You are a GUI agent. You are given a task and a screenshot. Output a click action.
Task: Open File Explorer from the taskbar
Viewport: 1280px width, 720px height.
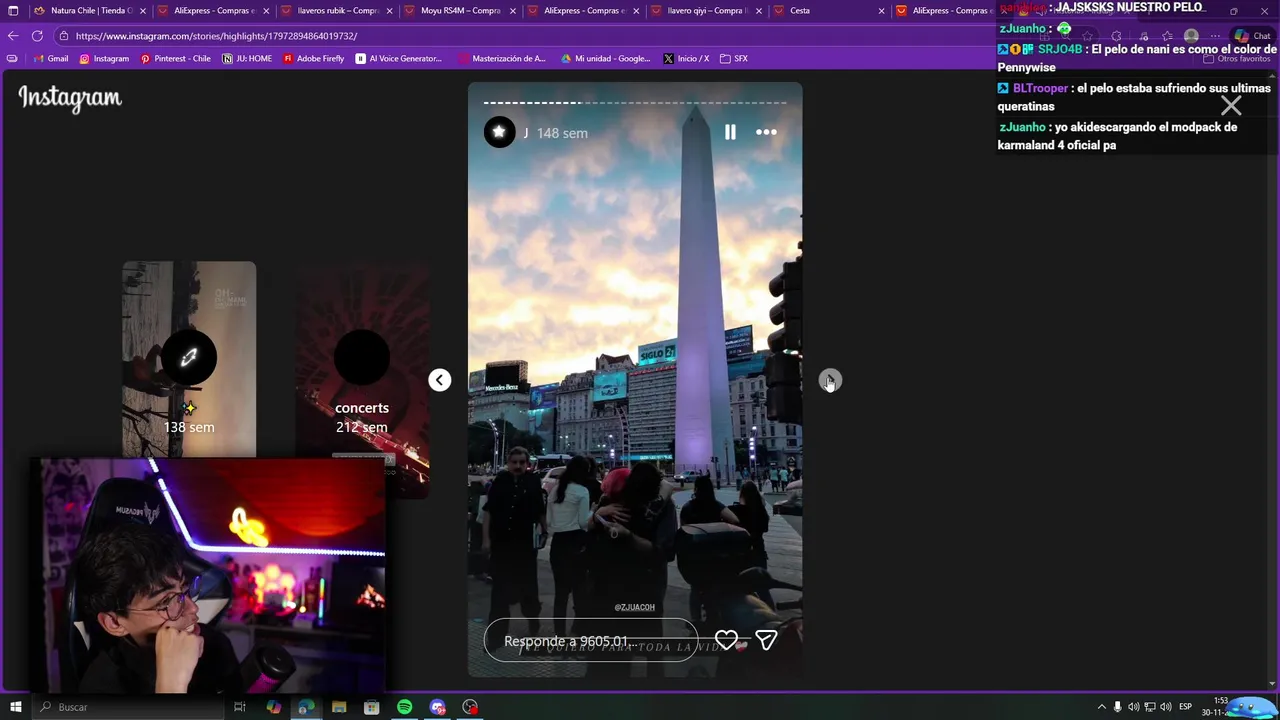[x=339, y=707]
